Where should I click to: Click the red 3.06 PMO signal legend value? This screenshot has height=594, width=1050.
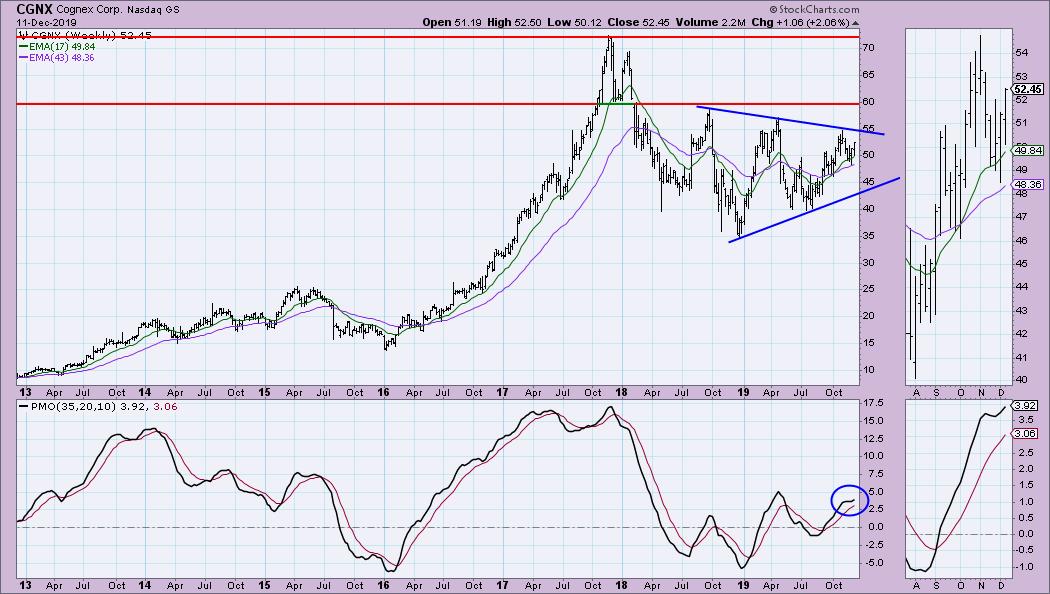click(x=165, y=406)
